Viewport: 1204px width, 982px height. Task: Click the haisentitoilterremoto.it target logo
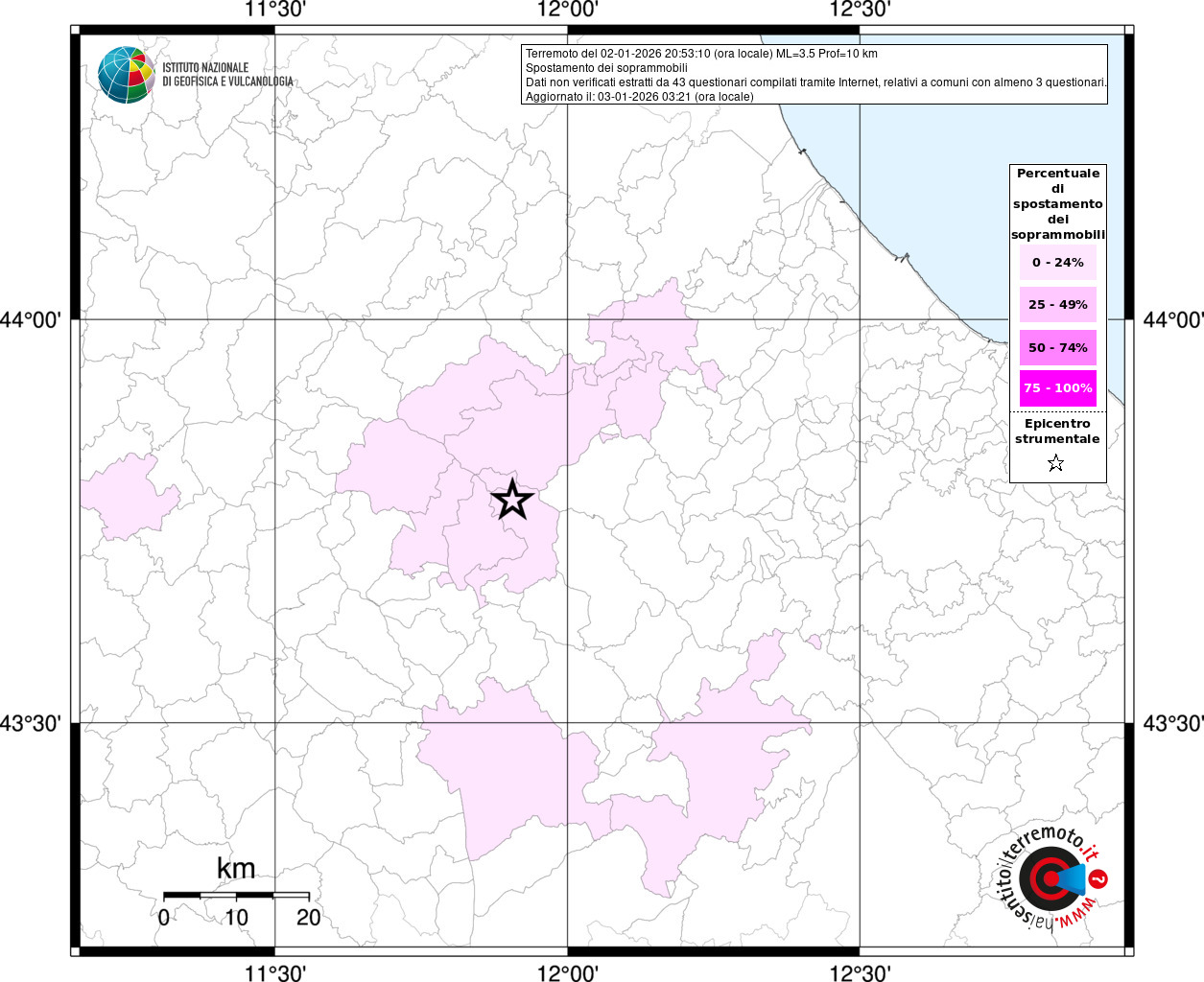(1052, 879)
